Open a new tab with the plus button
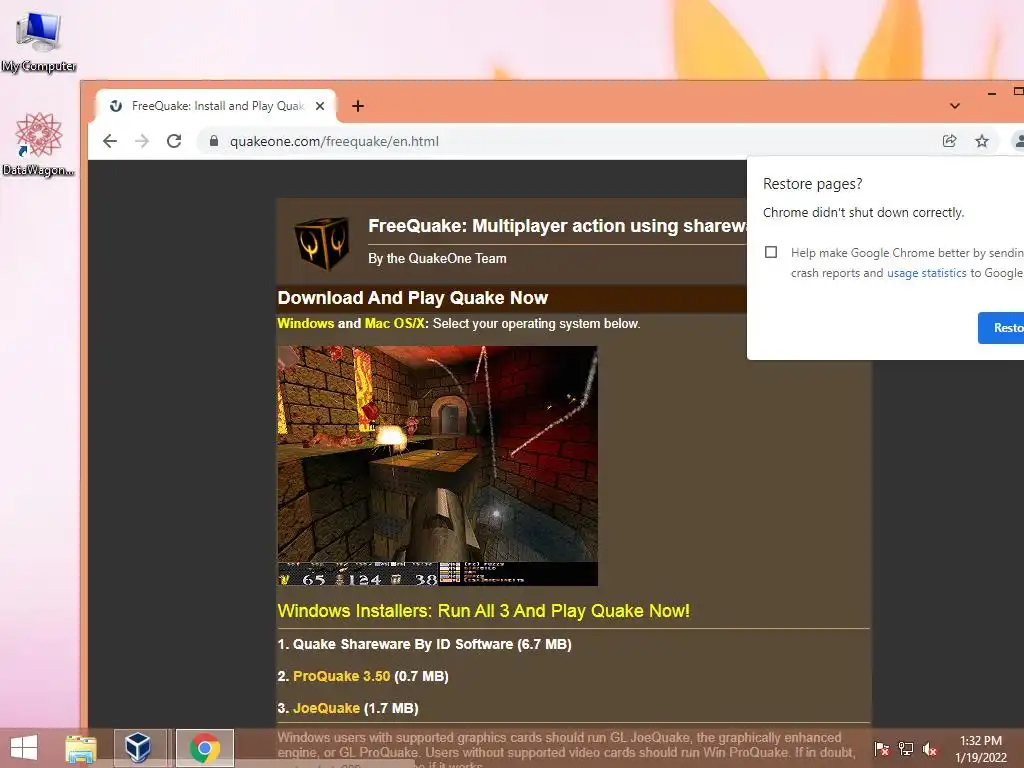This screenshot has height=768, width=1024. coord(358,106)
